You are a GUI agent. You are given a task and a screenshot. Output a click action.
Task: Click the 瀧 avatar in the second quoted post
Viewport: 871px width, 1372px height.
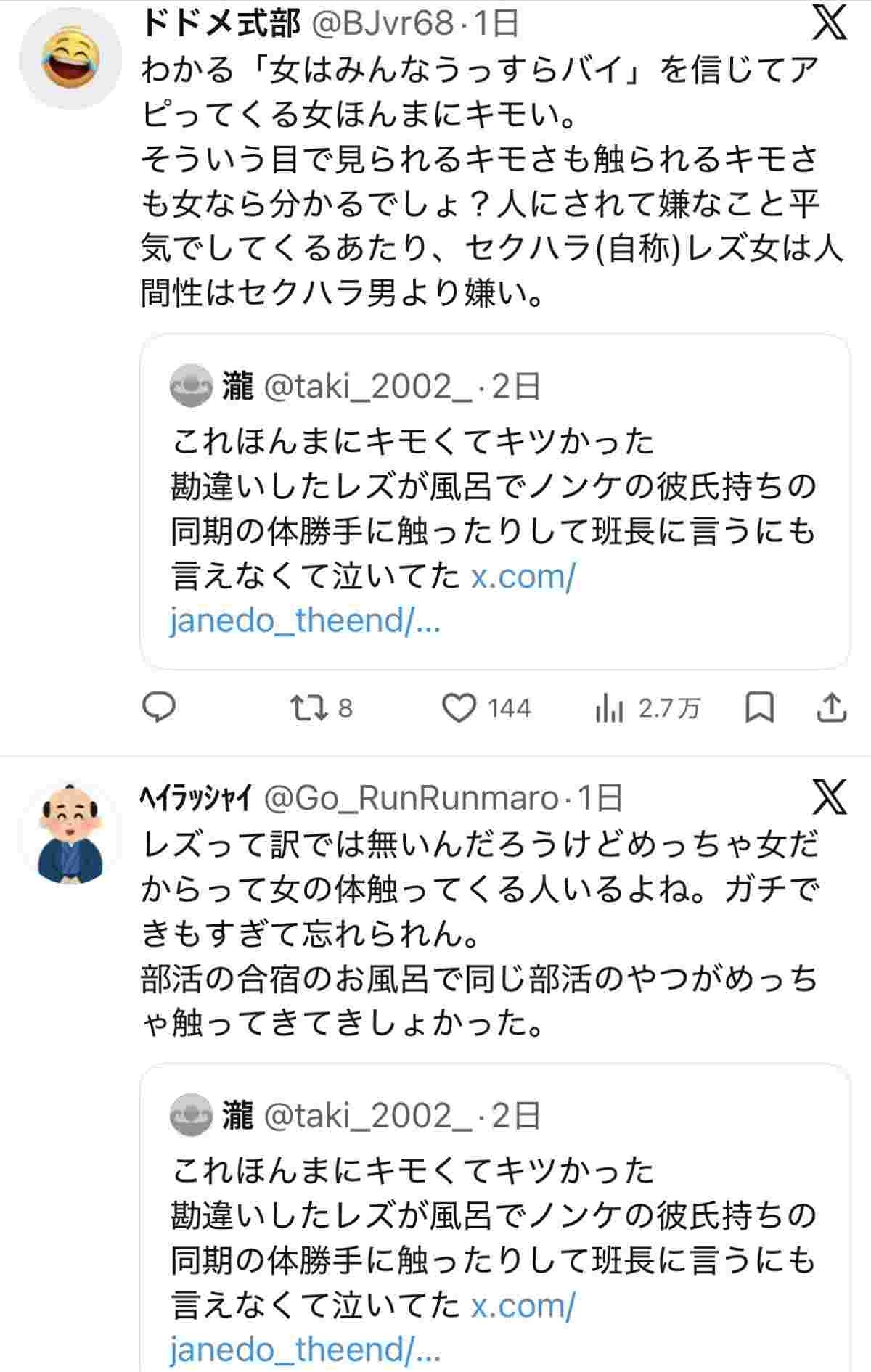tap(190, 1115)
